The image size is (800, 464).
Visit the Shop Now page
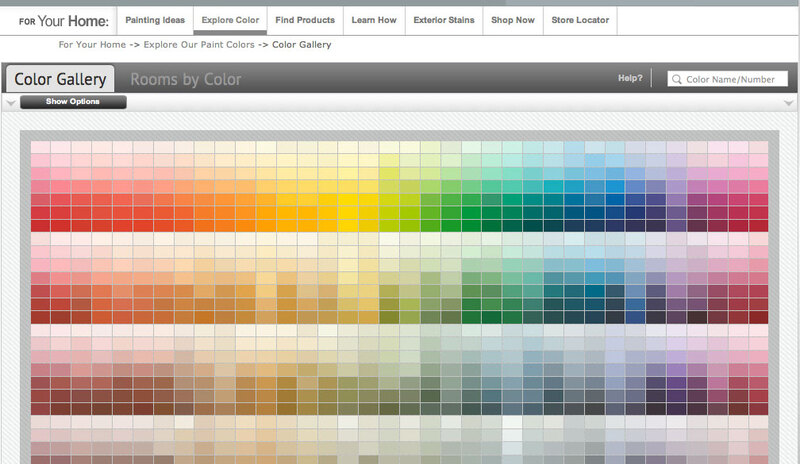click(x=512, y=20)
